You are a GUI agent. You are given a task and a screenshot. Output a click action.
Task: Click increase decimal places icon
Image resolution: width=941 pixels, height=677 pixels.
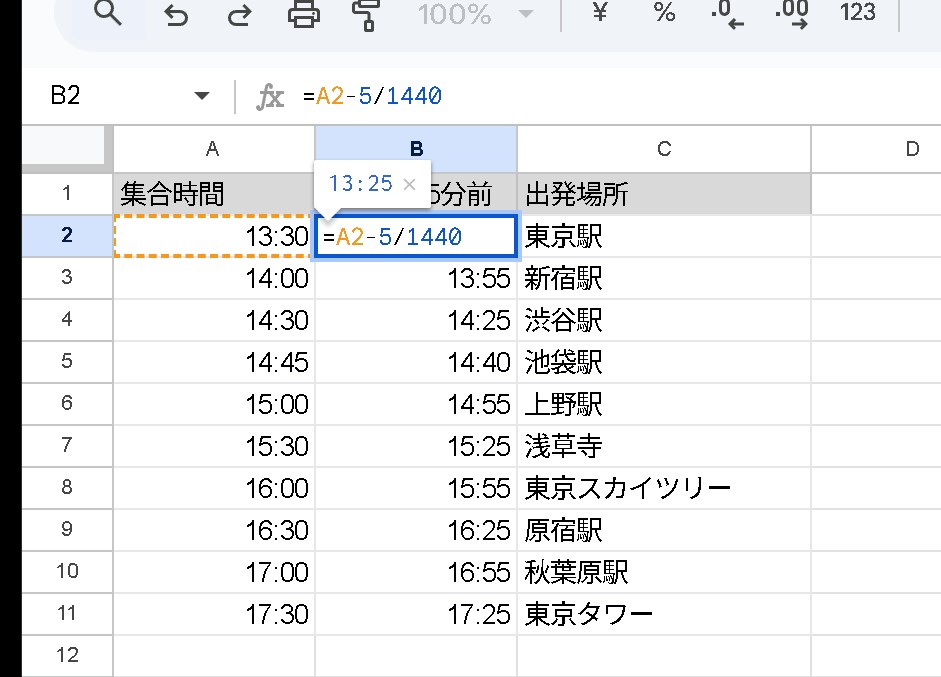791,14
